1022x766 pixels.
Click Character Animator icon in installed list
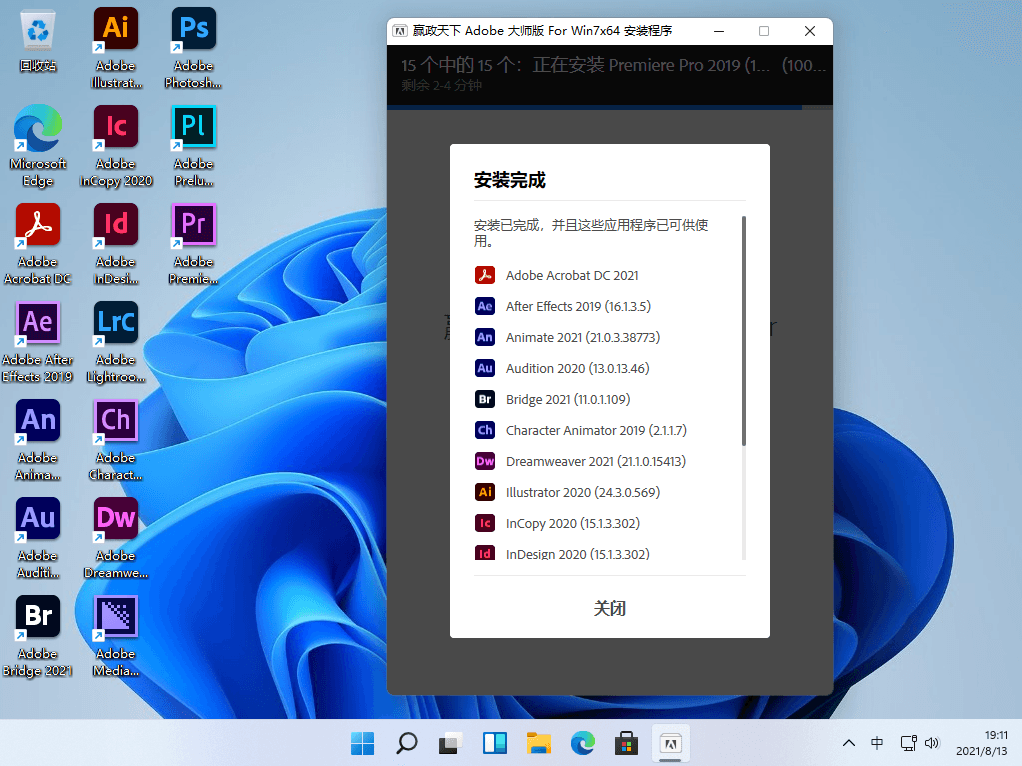[x=484, y=430]
